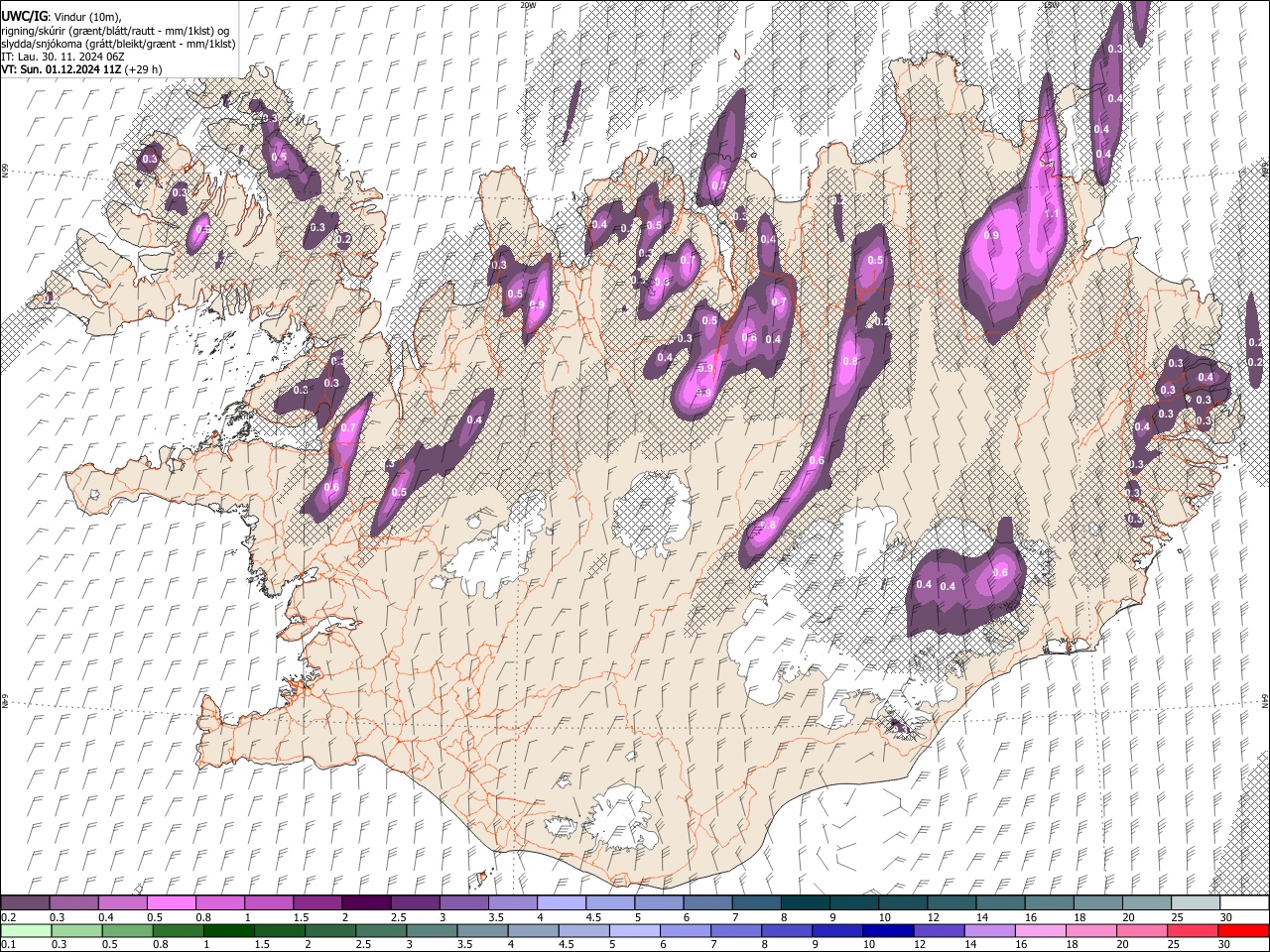Click snow scale swatch between 0.2 and 0.3

pos(25,903)
